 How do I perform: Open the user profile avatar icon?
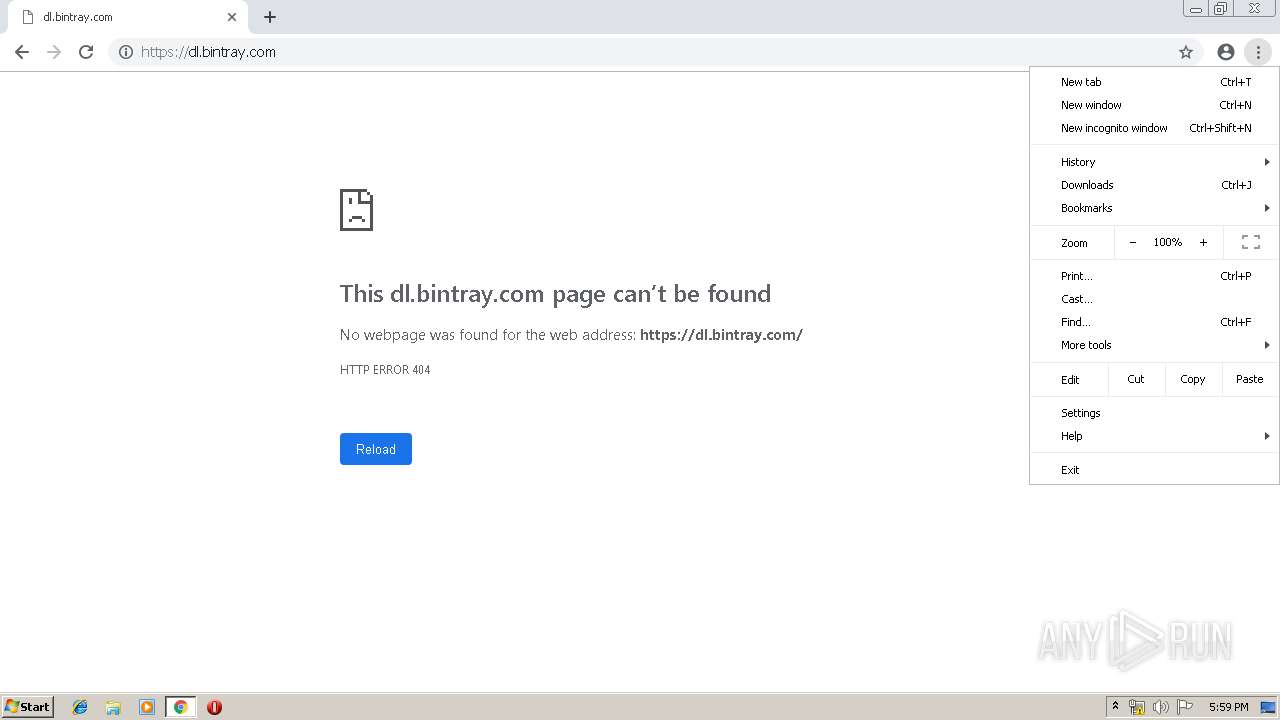pyautogui.click(x=1226, y=52)
